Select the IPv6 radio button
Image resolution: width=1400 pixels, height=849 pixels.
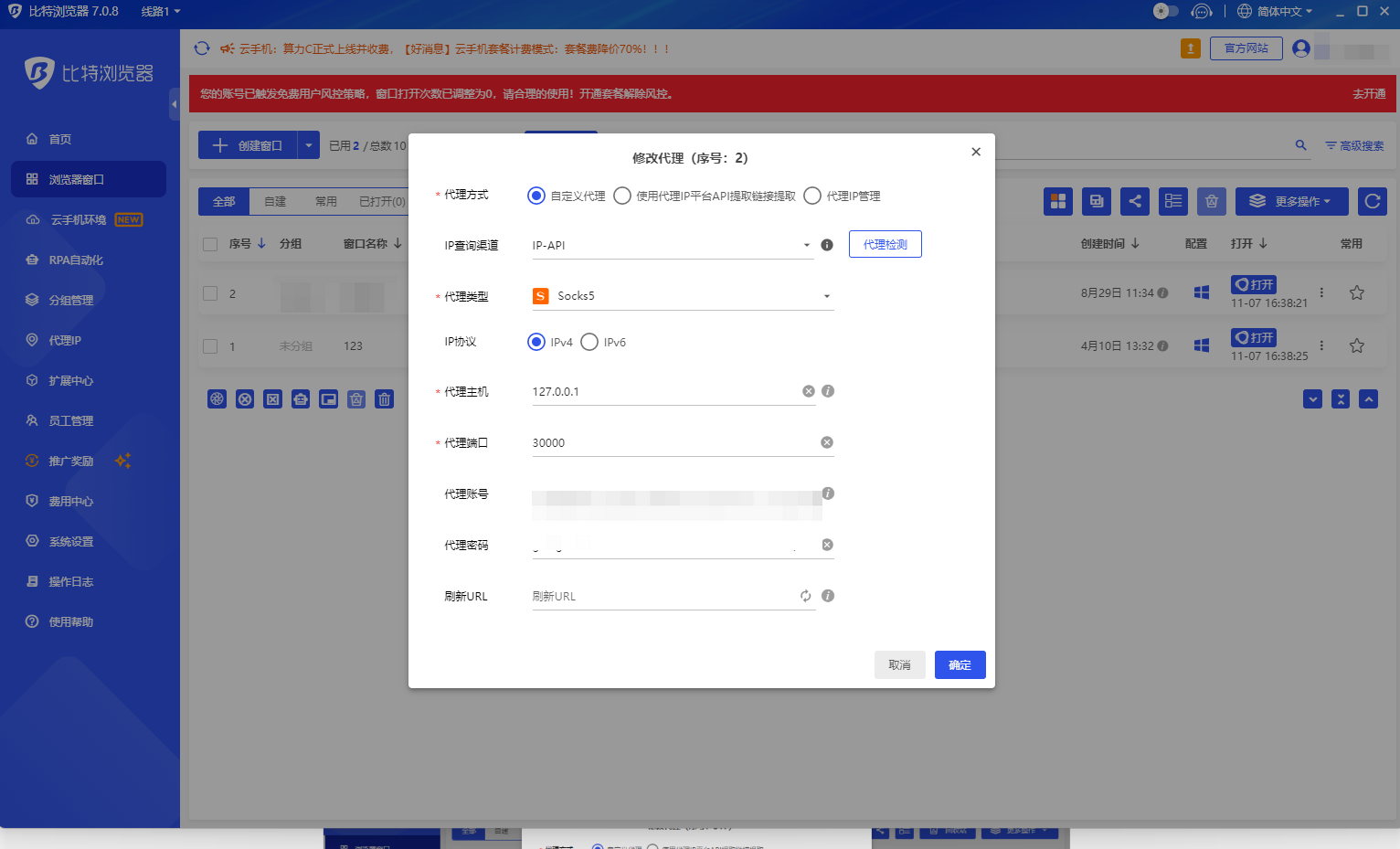click(x=589, y=342)
